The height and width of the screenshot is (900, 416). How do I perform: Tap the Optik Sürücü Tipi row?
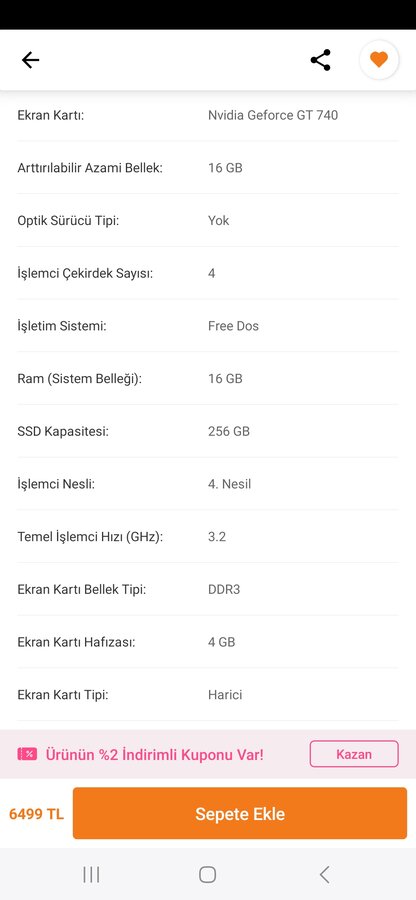tap(208, 220)
